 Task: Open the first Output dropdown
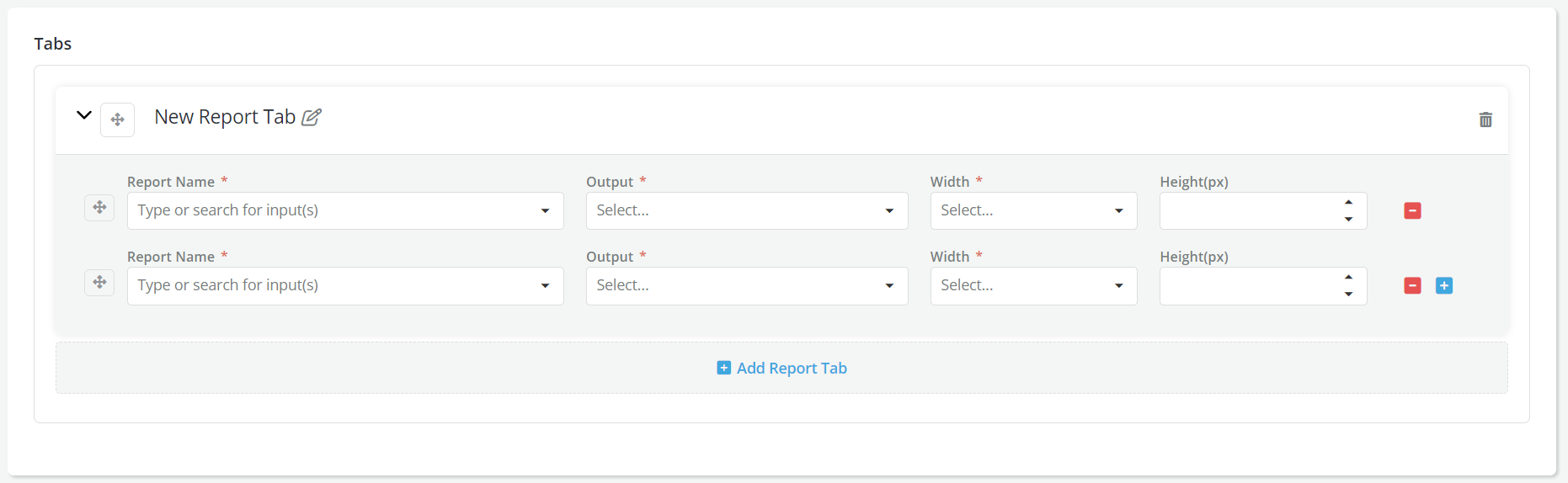(x=746, y=210)
